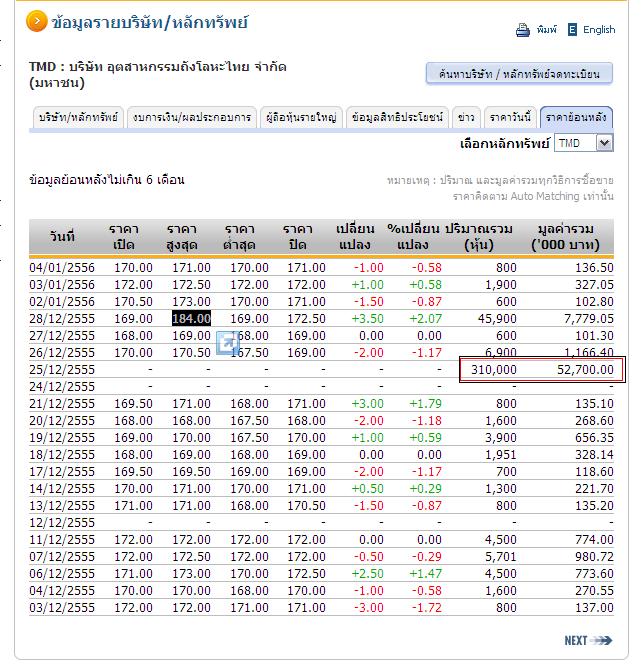Screen dimensions: 641x668
Task: Click the date 02/01/2556
Action: coord(62,302)
